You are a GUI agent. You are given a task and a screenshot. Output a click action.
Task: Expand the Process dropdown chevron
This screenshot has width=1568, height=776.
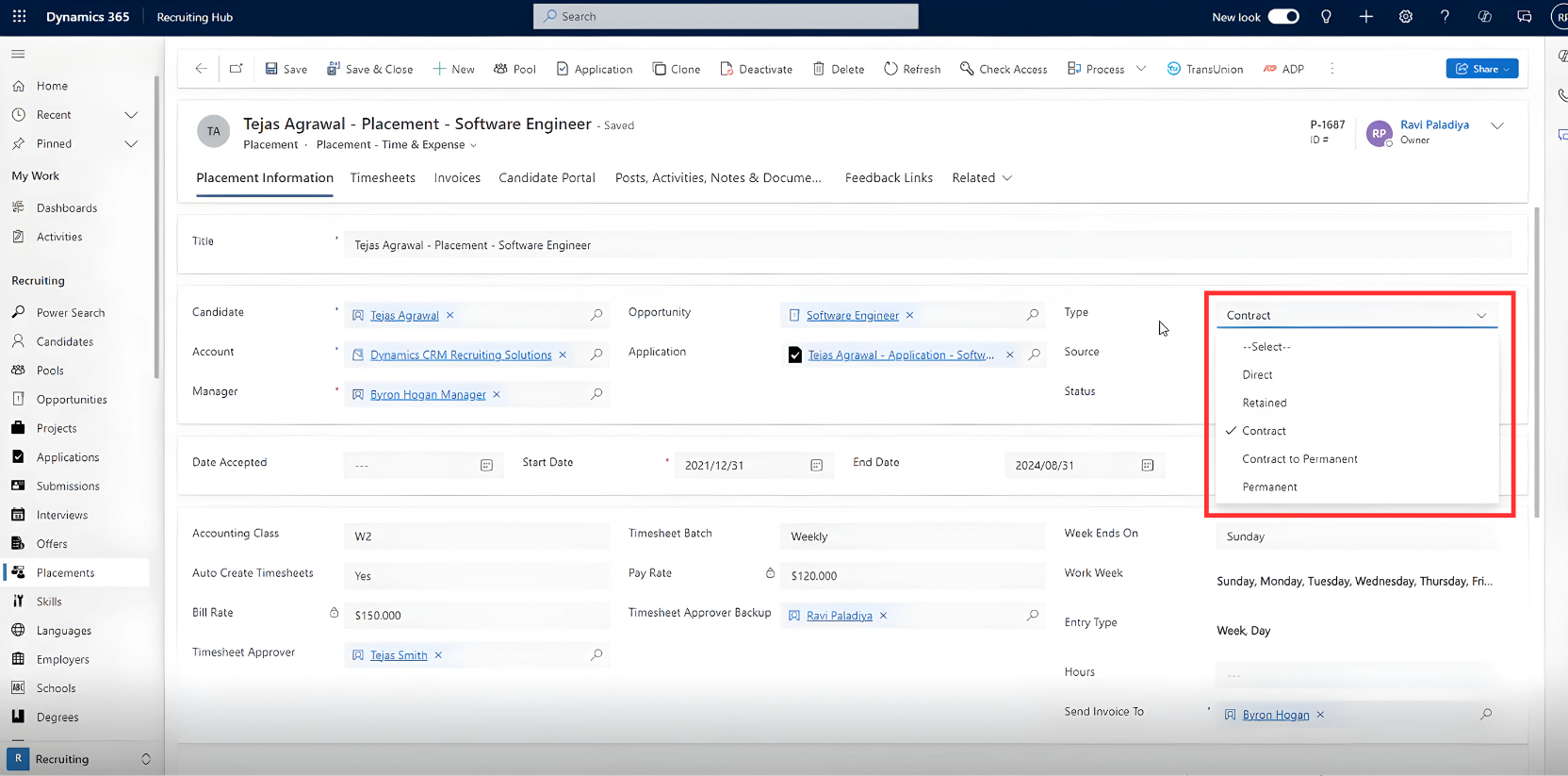coord(1141,69)
